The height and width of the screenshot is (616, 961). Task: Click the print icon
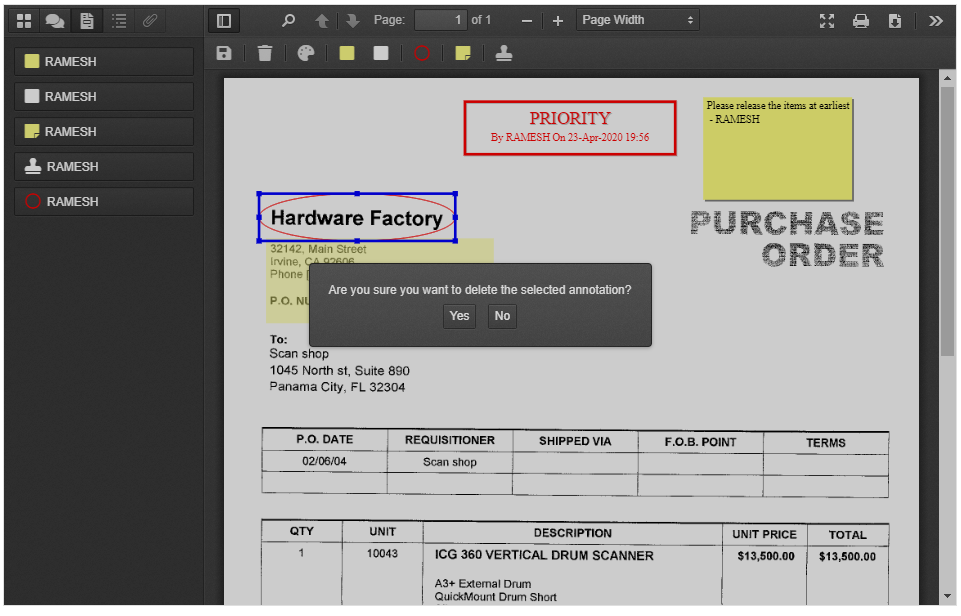point(860,20)
